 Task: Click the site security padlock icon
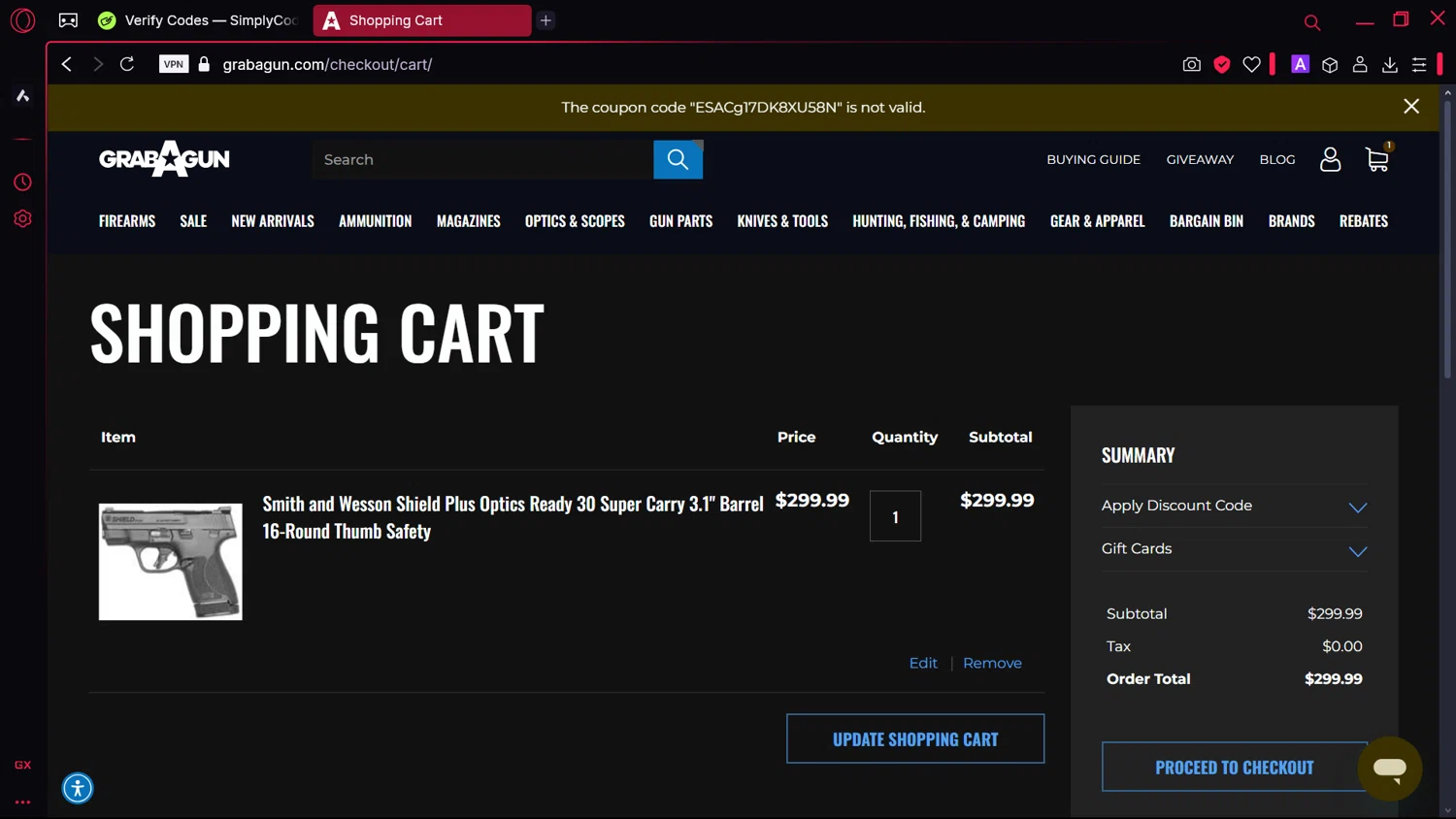204,64
